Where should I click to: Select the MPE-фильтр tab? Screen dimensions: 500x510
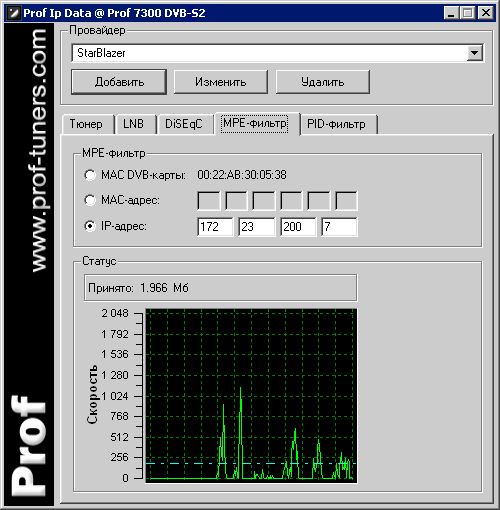click(257, 123)
